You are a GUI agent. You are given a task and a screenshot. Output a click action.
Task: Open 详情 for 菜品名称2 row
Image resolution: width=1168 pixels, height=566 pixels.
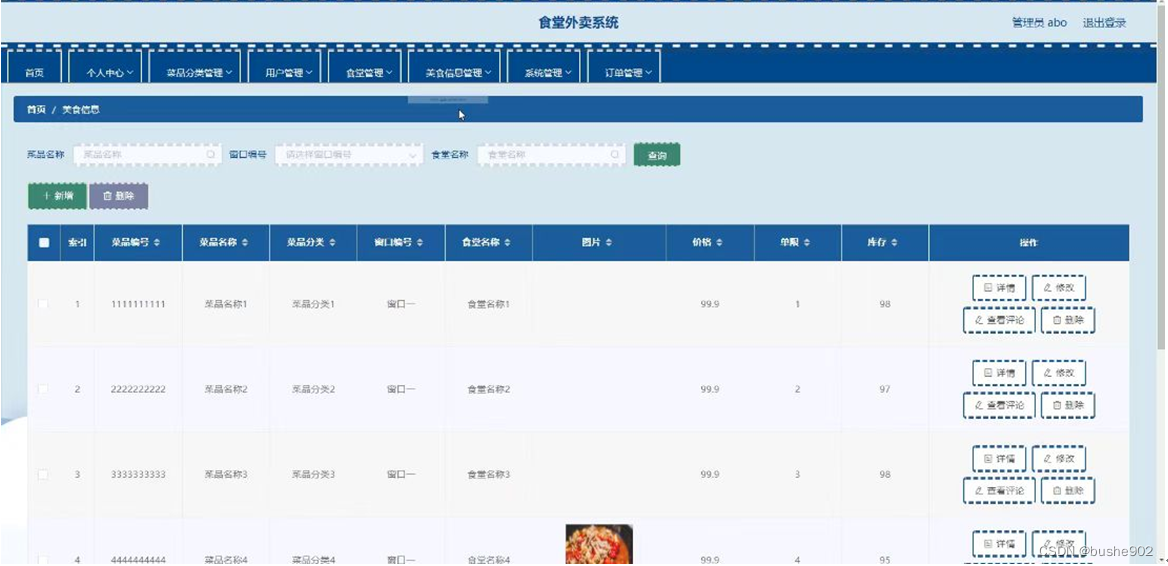click(x=999, y=373)
